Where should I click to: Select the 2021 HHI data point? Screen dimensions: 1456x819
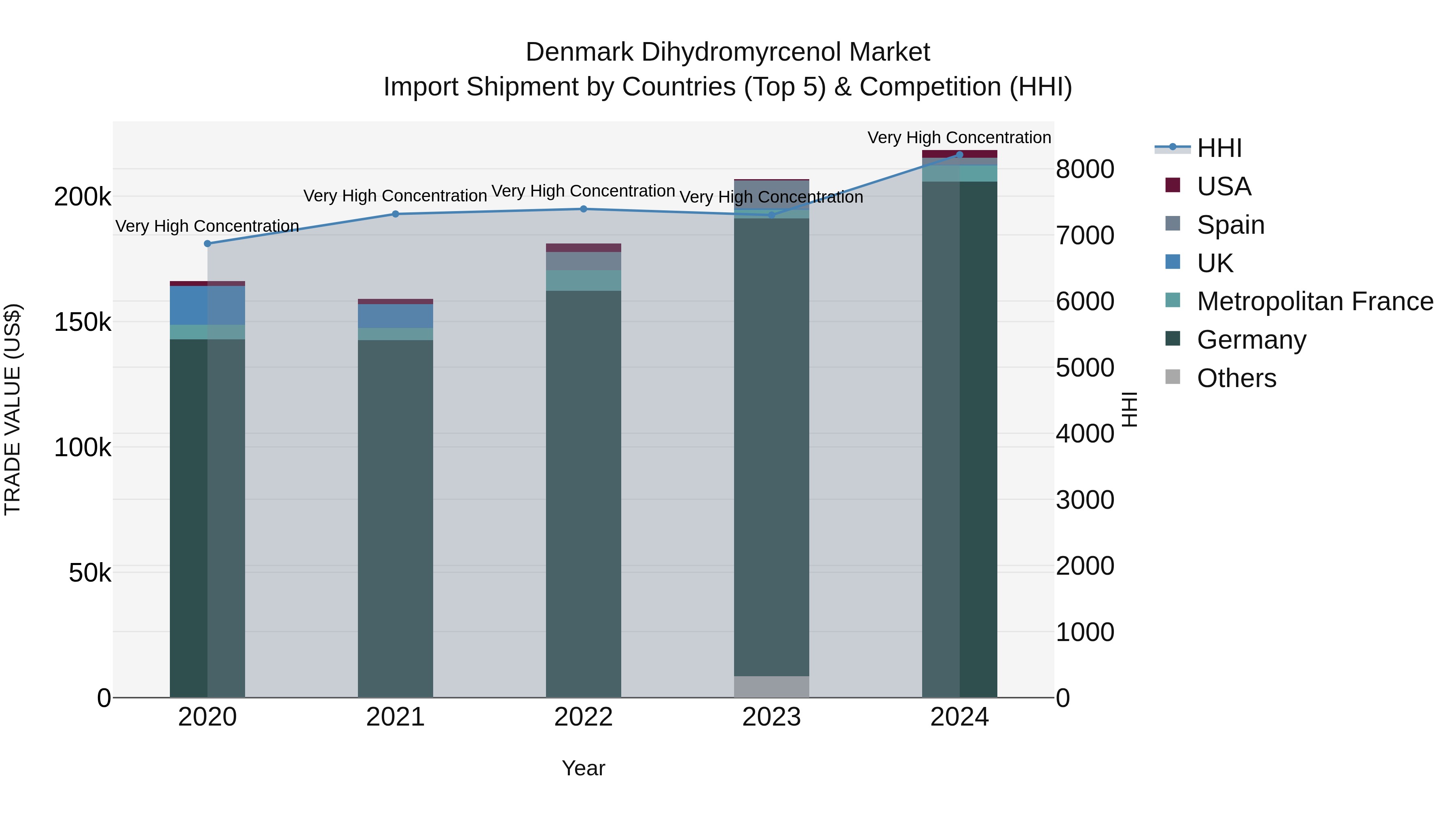396,214
